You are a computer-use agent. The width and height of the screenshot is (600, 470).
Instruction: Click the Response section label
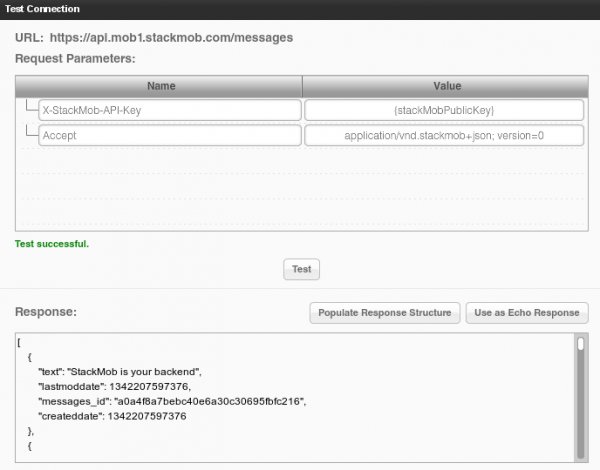click(46, 313)
